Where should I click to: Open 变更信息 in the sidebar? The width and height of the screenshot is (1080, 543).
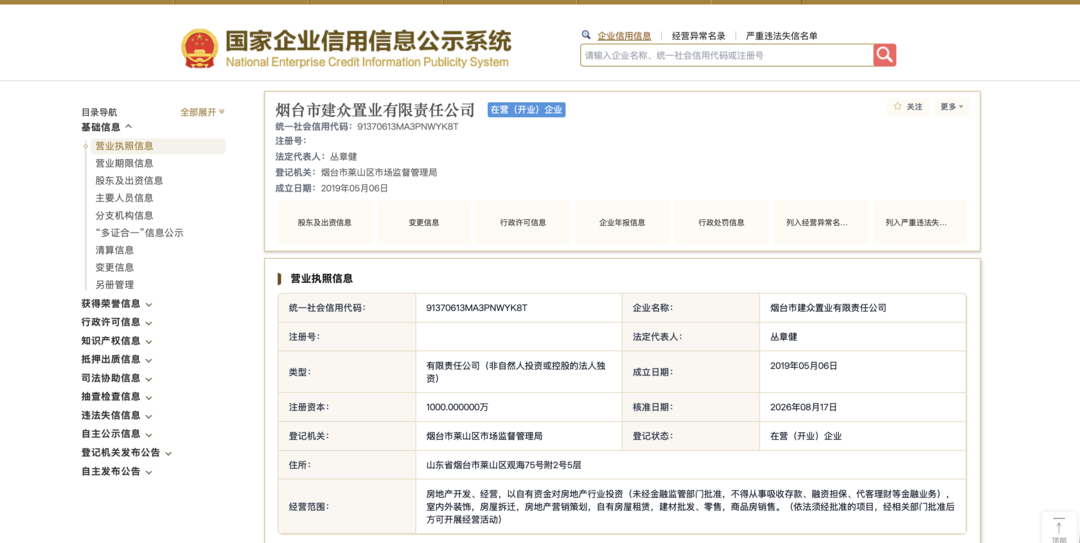click(x=114, y=267)
